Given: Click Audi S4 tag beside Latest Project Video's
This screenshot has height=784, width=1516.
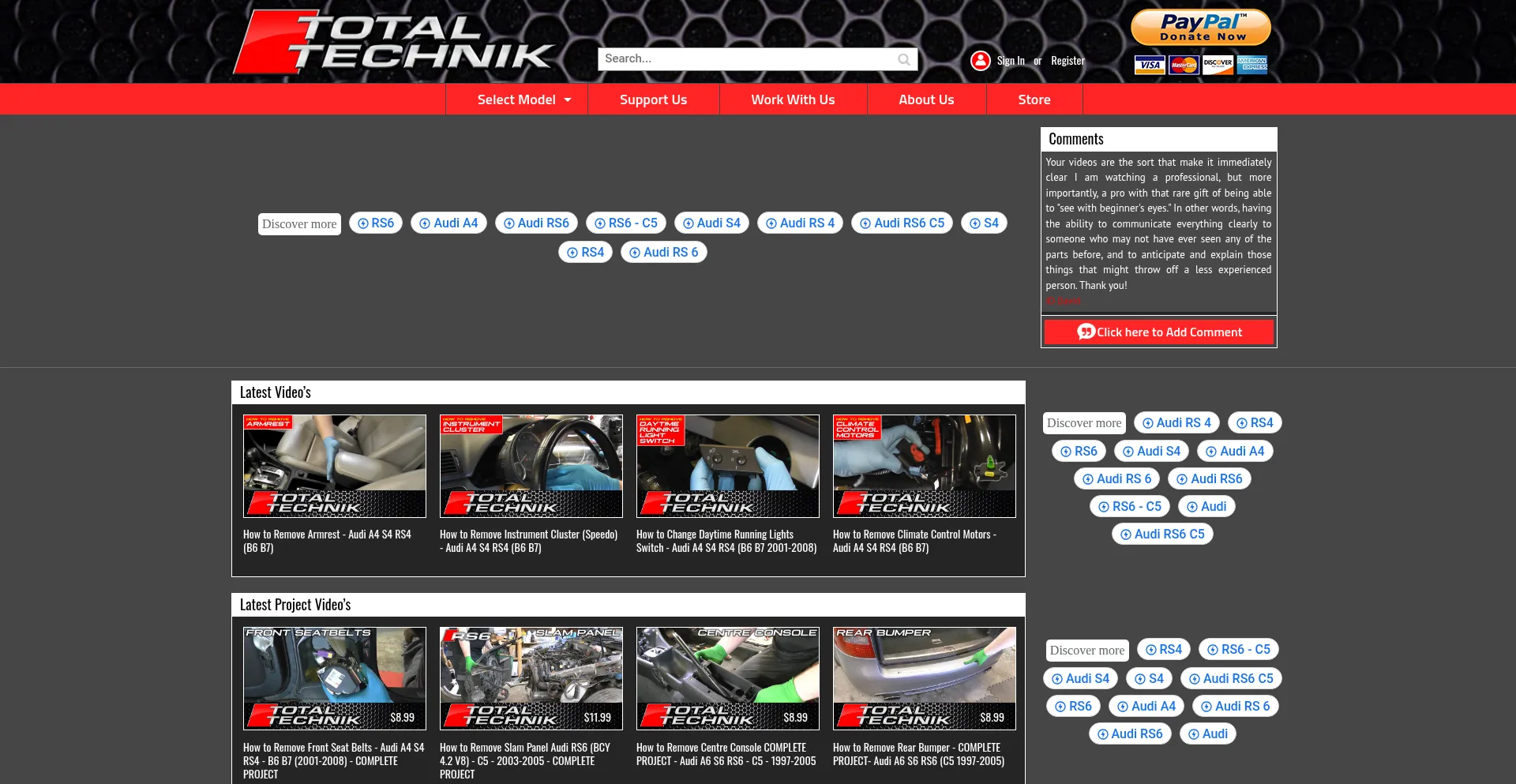Looking at the screenshot, I should click(x=1080, y=679).
